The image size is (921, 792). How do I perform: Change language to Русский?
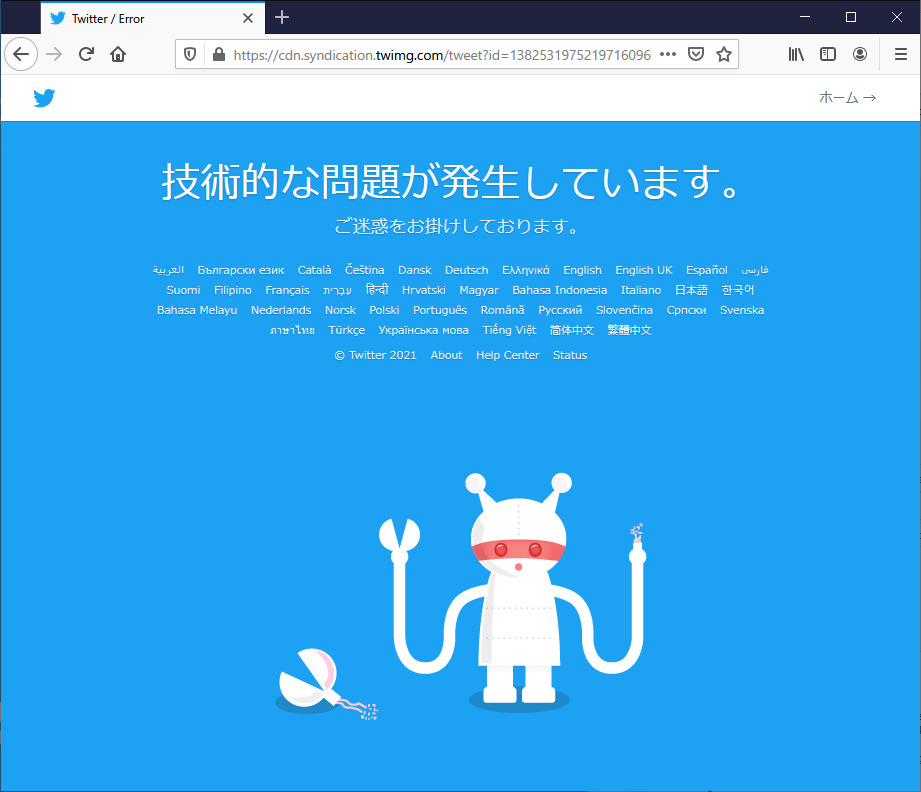pyautogui.click(x=560, y=310)
